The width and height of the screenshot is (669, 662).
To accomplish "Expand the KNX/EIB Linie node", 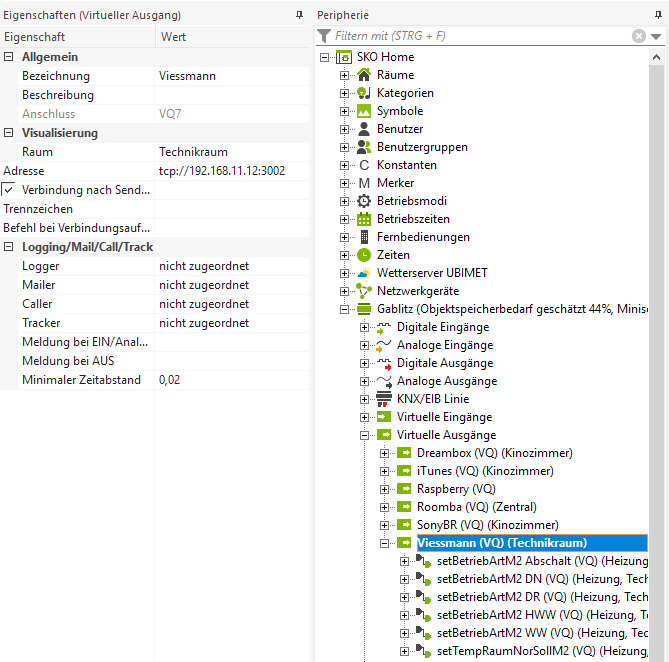I will point(364,400).
